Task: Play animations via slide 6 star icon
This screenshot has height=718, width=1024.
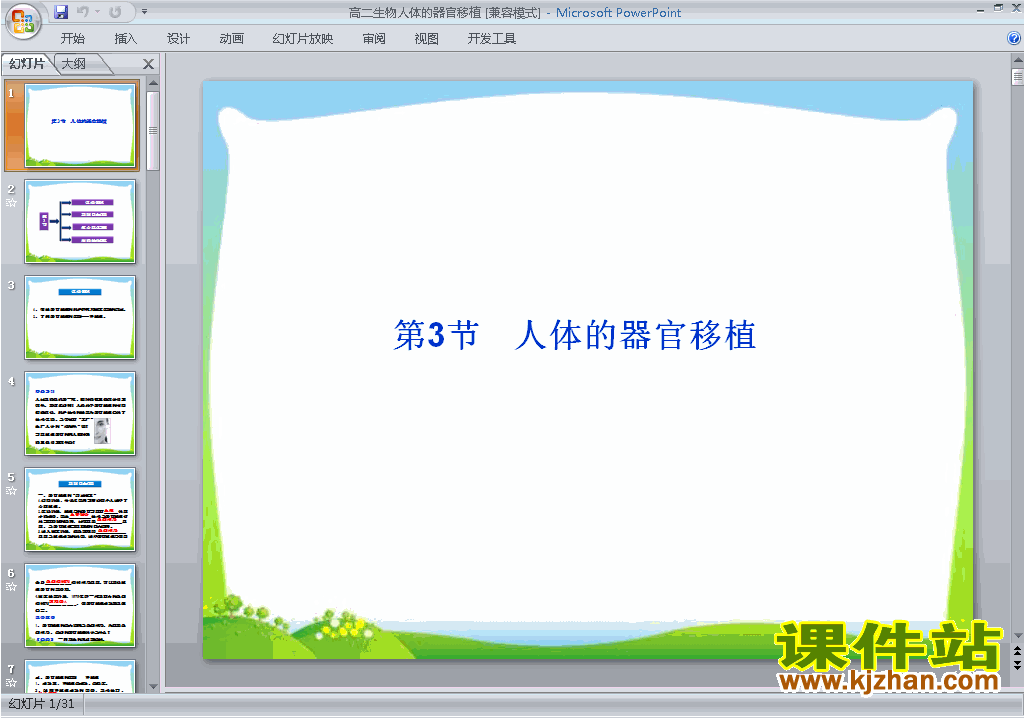Action: point(11,587)
